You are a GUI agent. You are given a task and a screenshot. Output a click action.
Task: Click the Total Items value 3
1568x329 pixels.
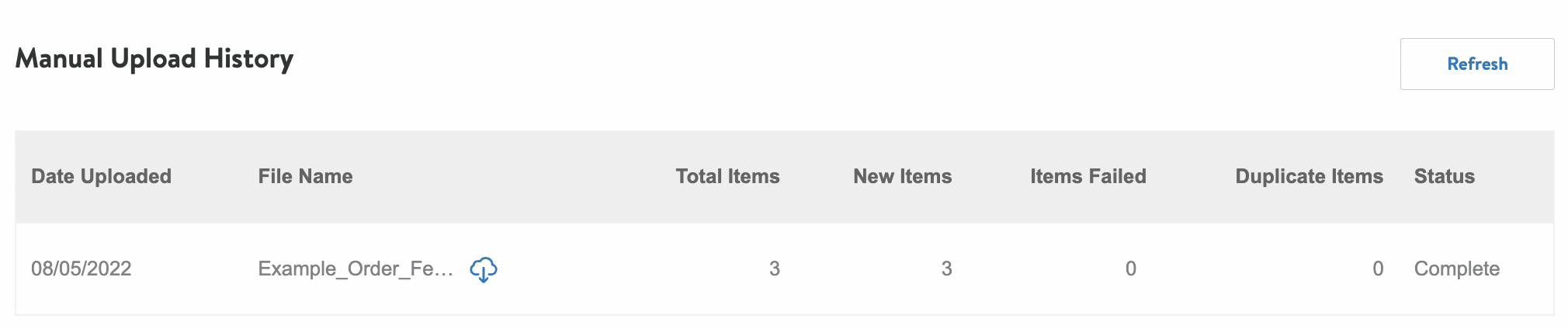(x=774, y=268)
